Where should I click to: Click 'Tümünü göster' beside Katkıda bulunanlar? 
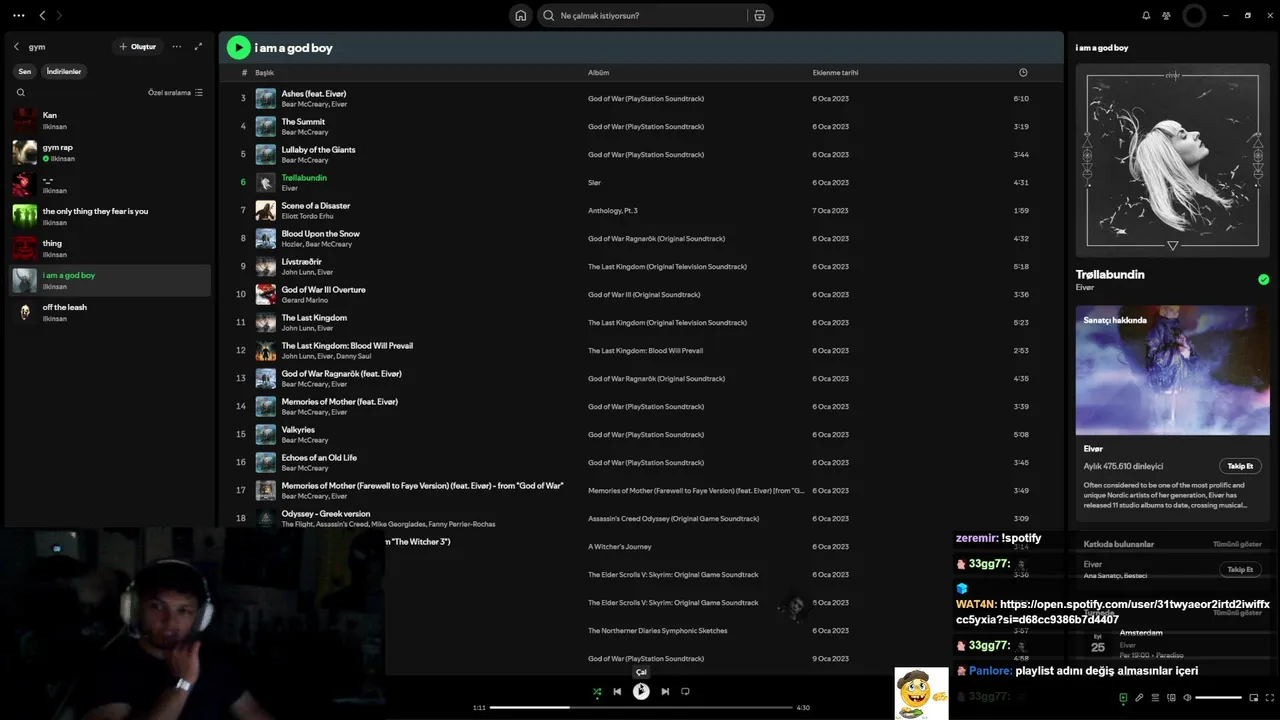1237,544
